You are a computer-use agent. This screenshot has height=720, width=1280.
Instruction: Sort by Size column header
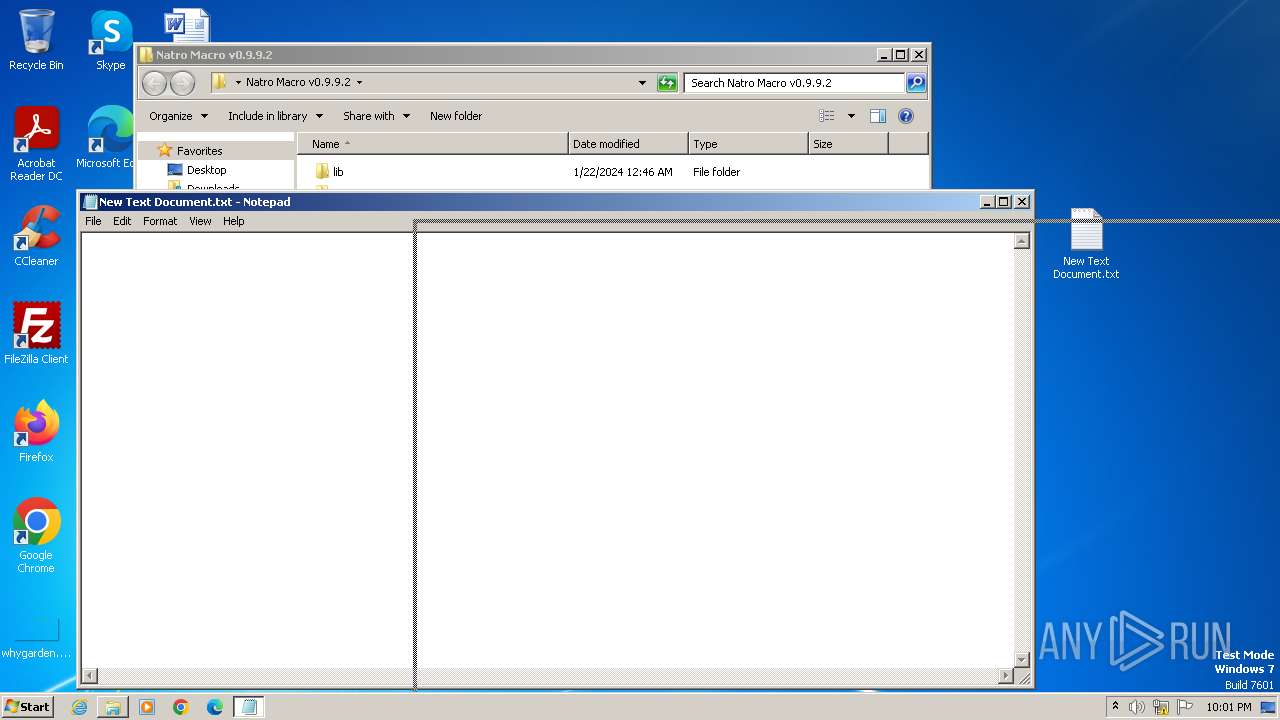click(x=848, y=144)
